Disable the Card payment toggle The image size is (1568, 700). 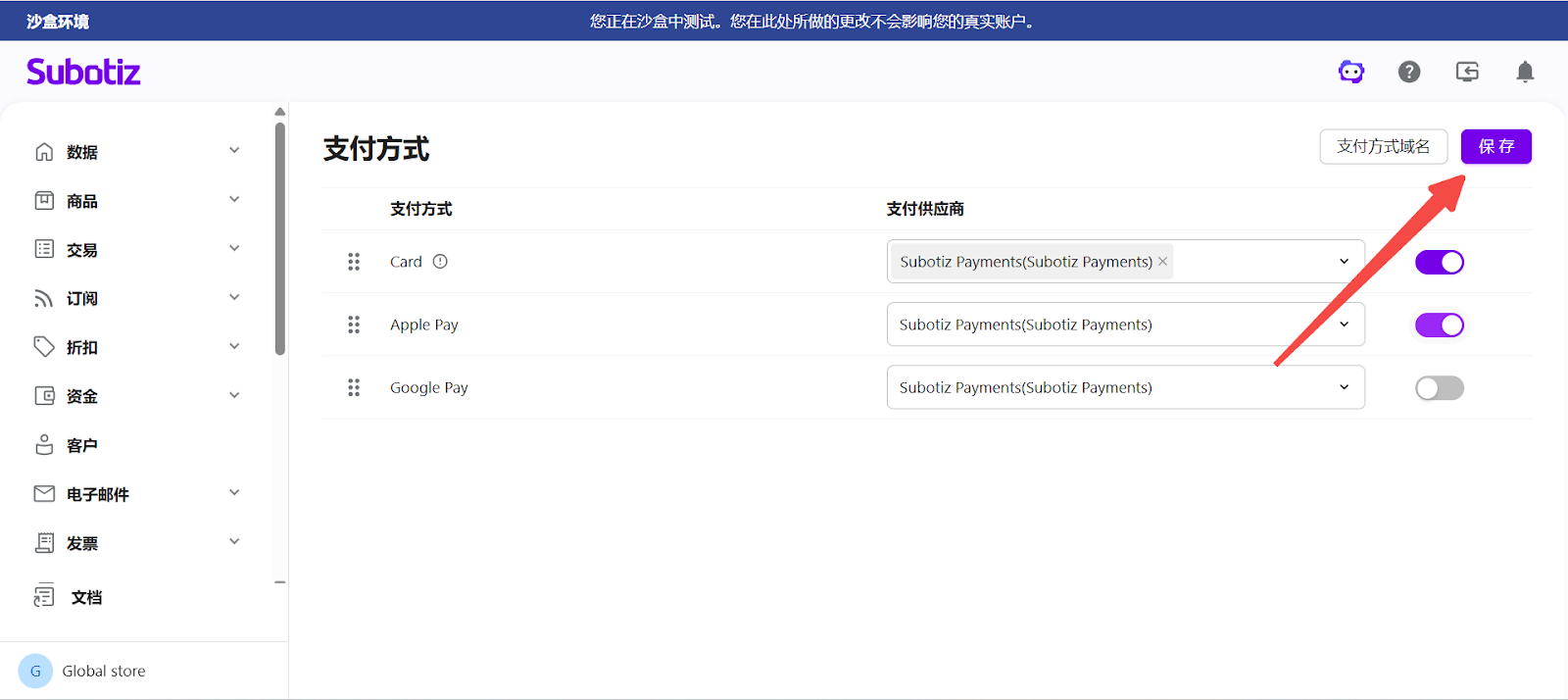coord(1439,262)
